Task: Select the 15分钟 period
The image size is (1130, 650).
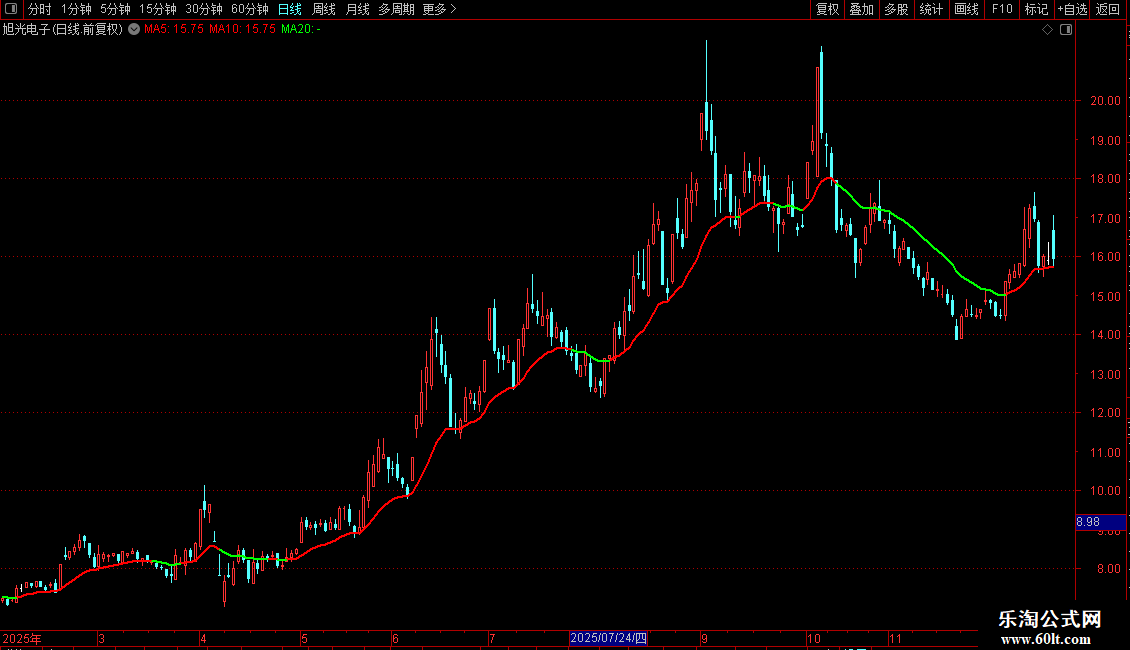Action: pos(158,9)
